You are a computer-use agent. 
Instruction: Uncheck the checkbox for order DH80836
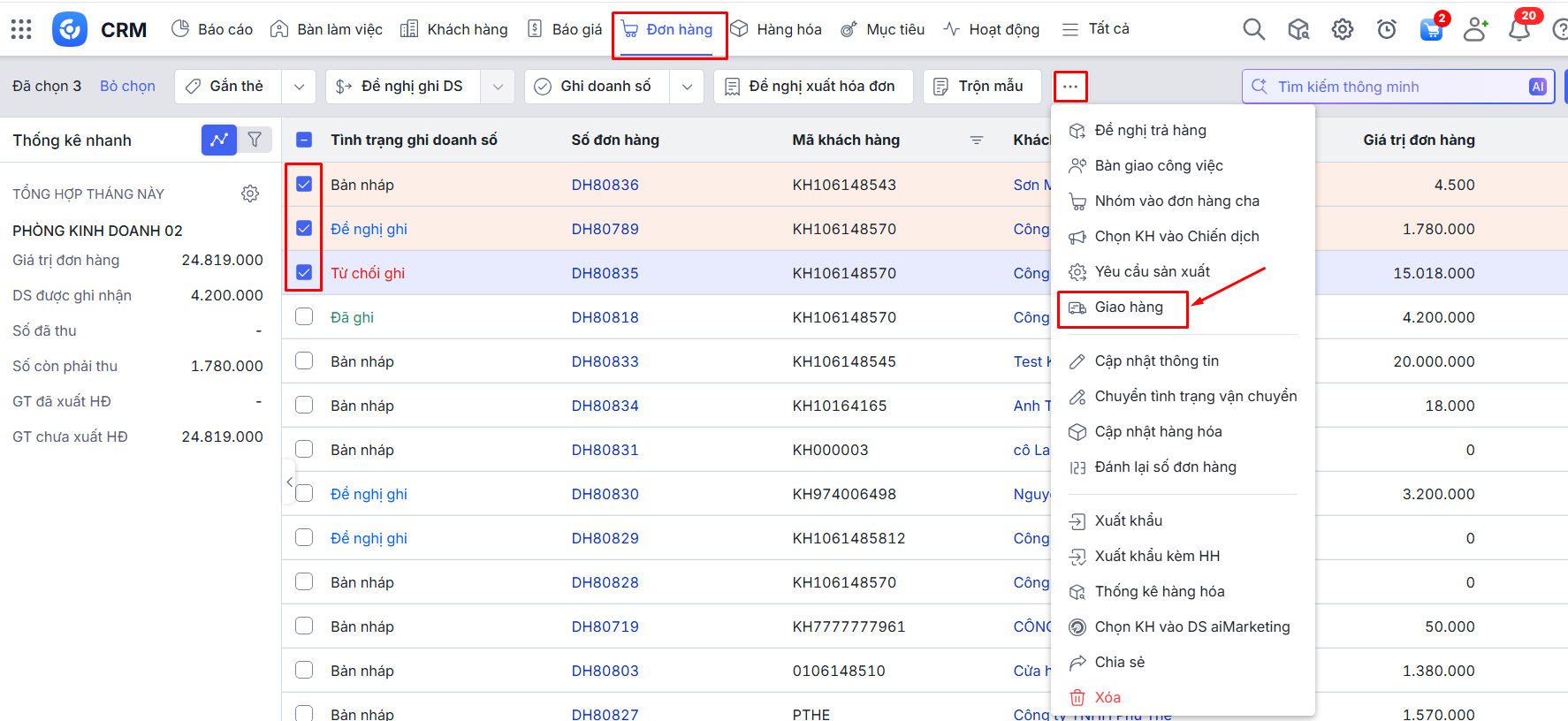(304, 185)
